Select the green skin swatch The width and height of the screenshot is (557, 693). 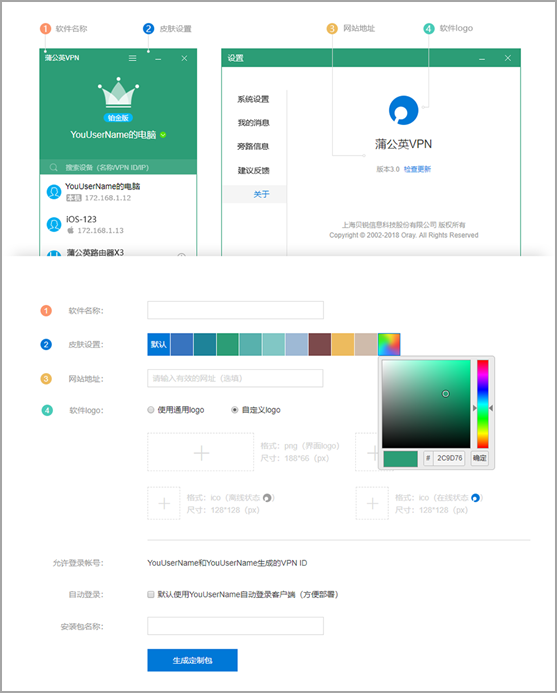[228, 344]
